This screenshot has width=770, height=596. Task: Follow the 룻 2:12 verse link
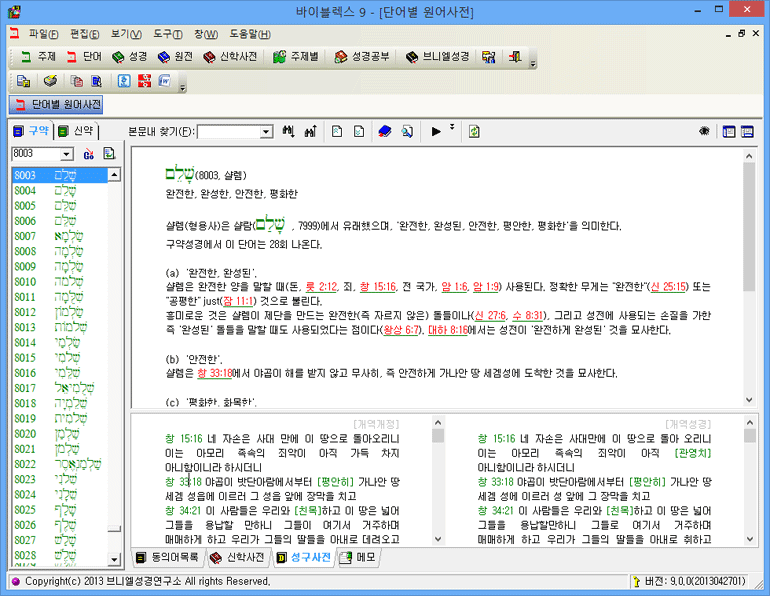(321, 287)
